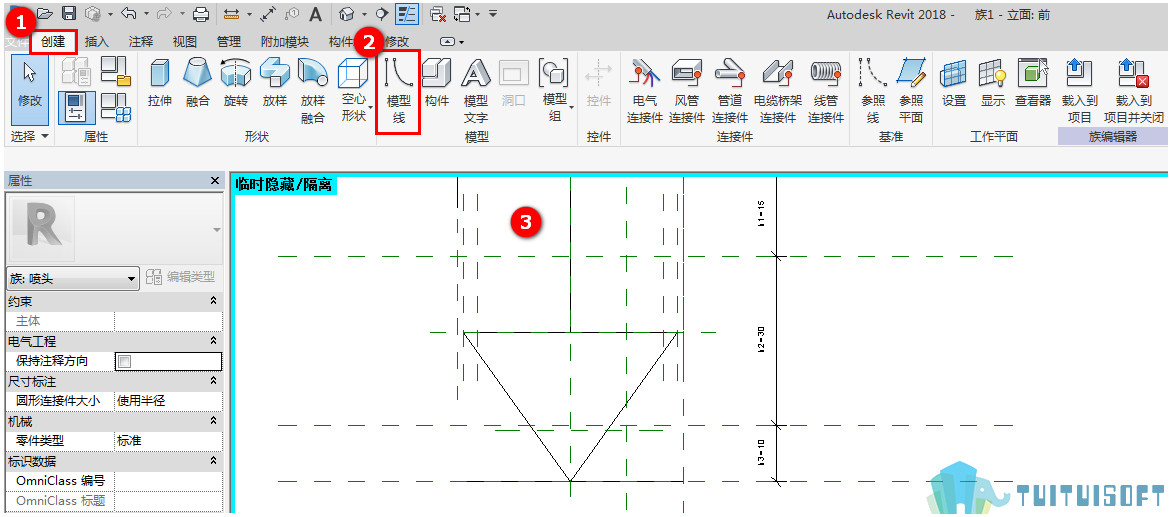The width and height of the screenshot is (1171, 517).
Task: Select the 放样融合 swept blend tool
Action: click(313, 90)
